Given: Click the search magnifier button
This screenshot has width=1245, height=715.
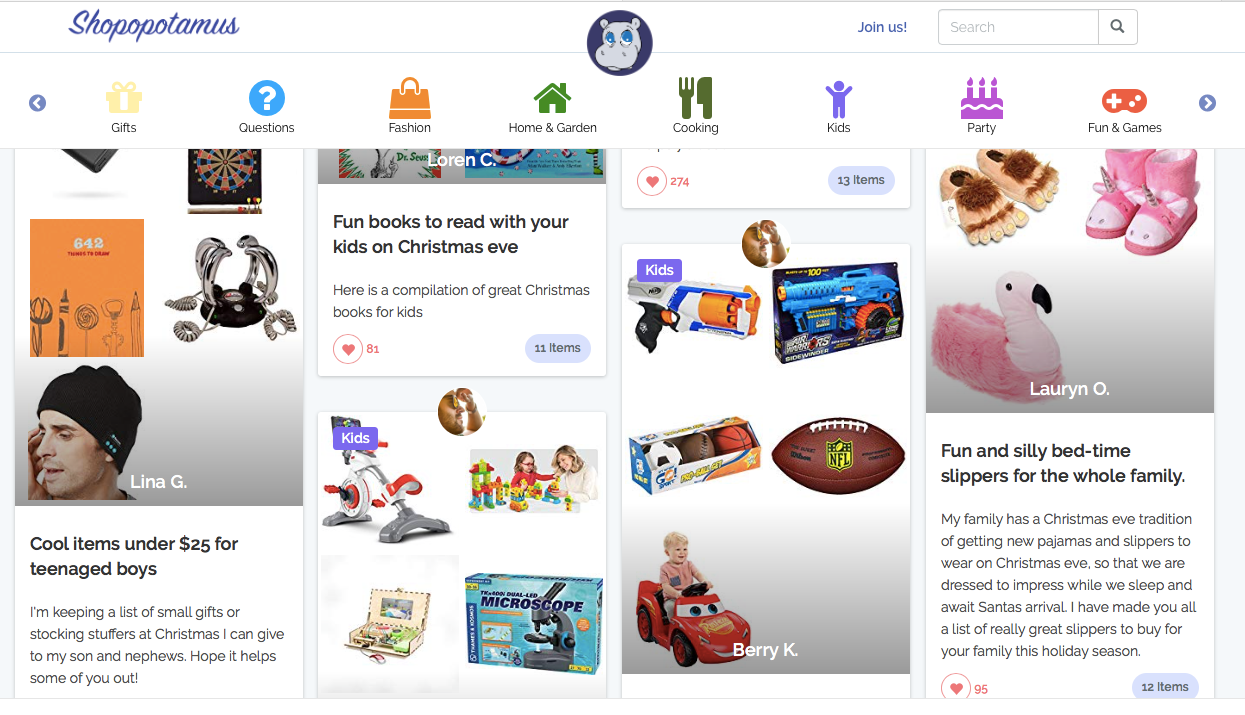Looking at the screenshot, I should coord(1118,27).
